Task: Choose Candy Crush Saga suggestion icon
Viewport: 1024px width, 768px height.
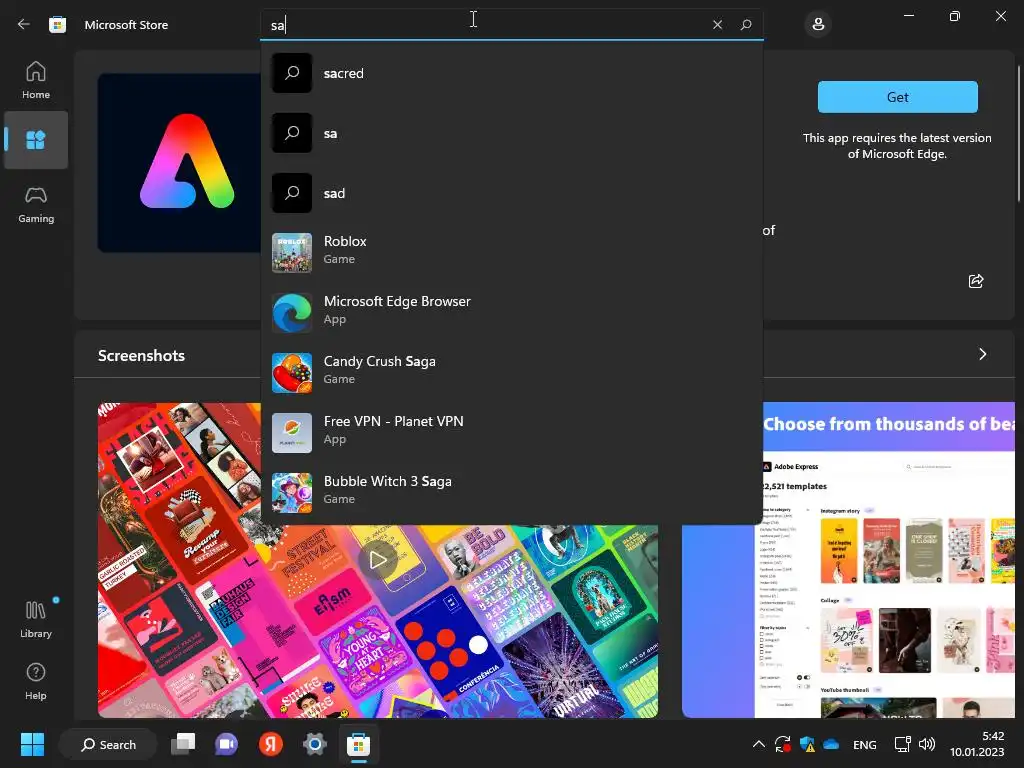Action: point(292,373)
